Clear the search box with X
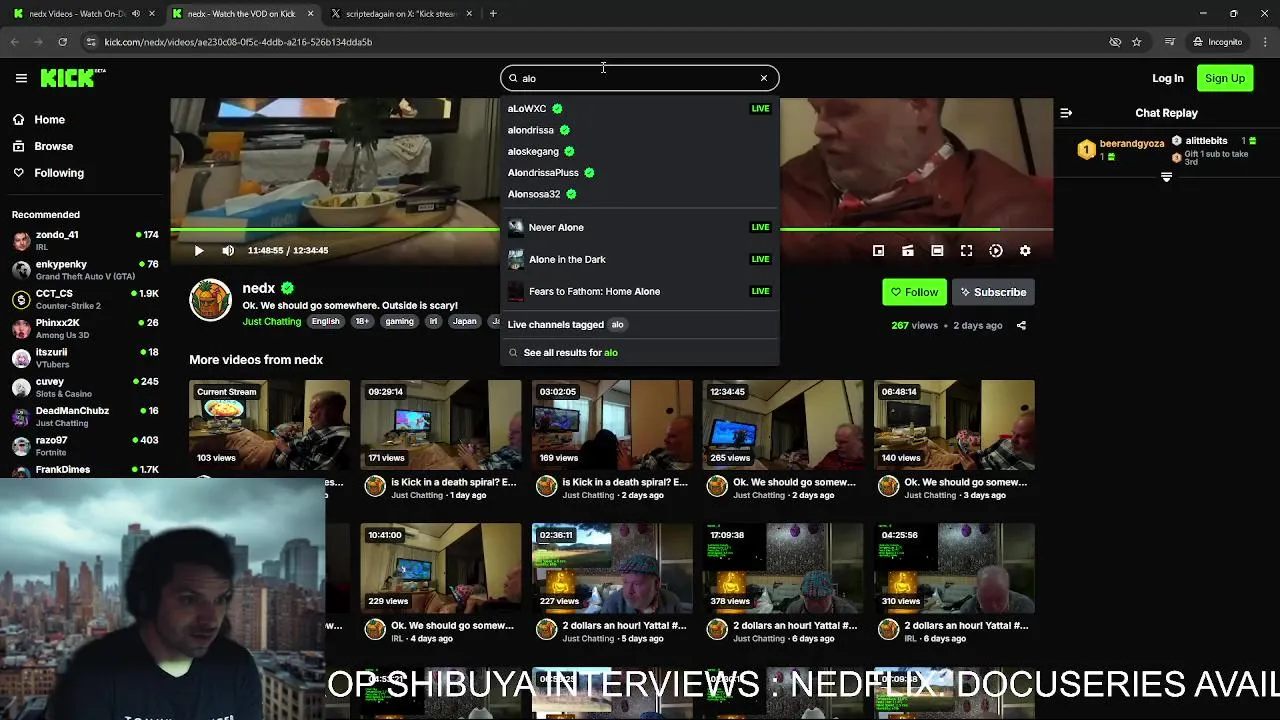 pos(764,78)
